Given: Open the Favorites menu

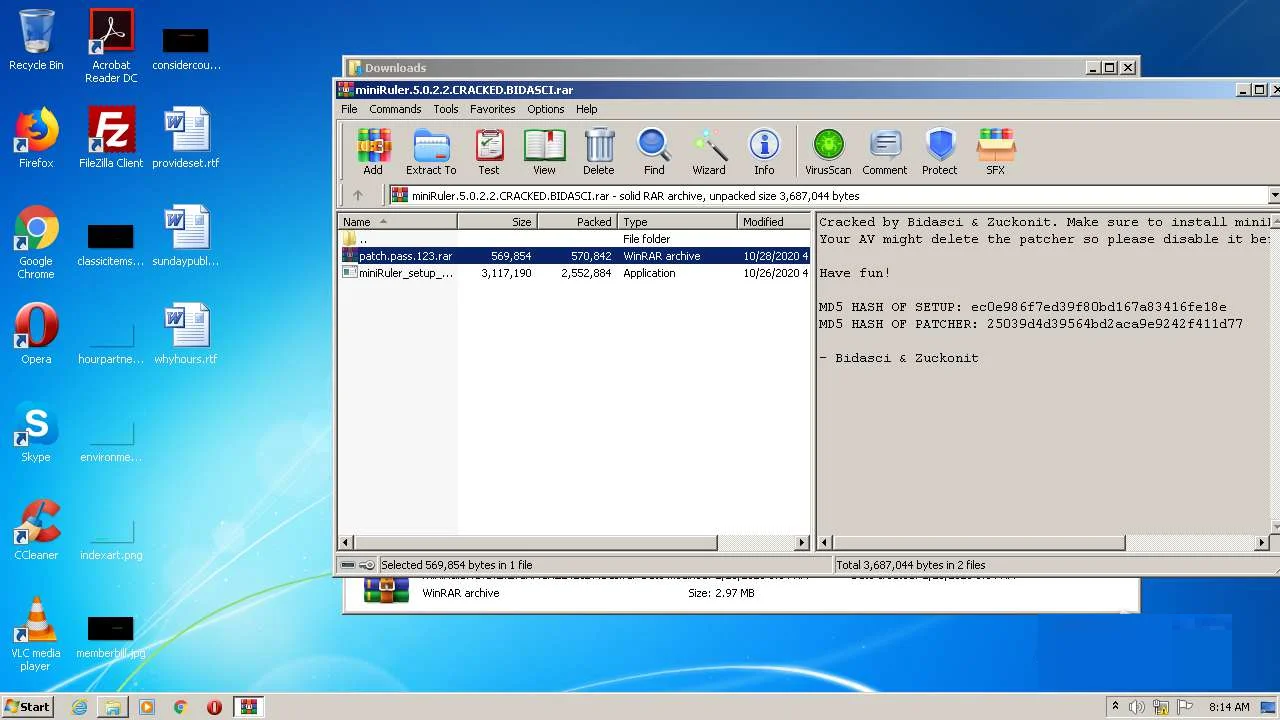Looking at the screenshot, I should click(x=492, y=109).
